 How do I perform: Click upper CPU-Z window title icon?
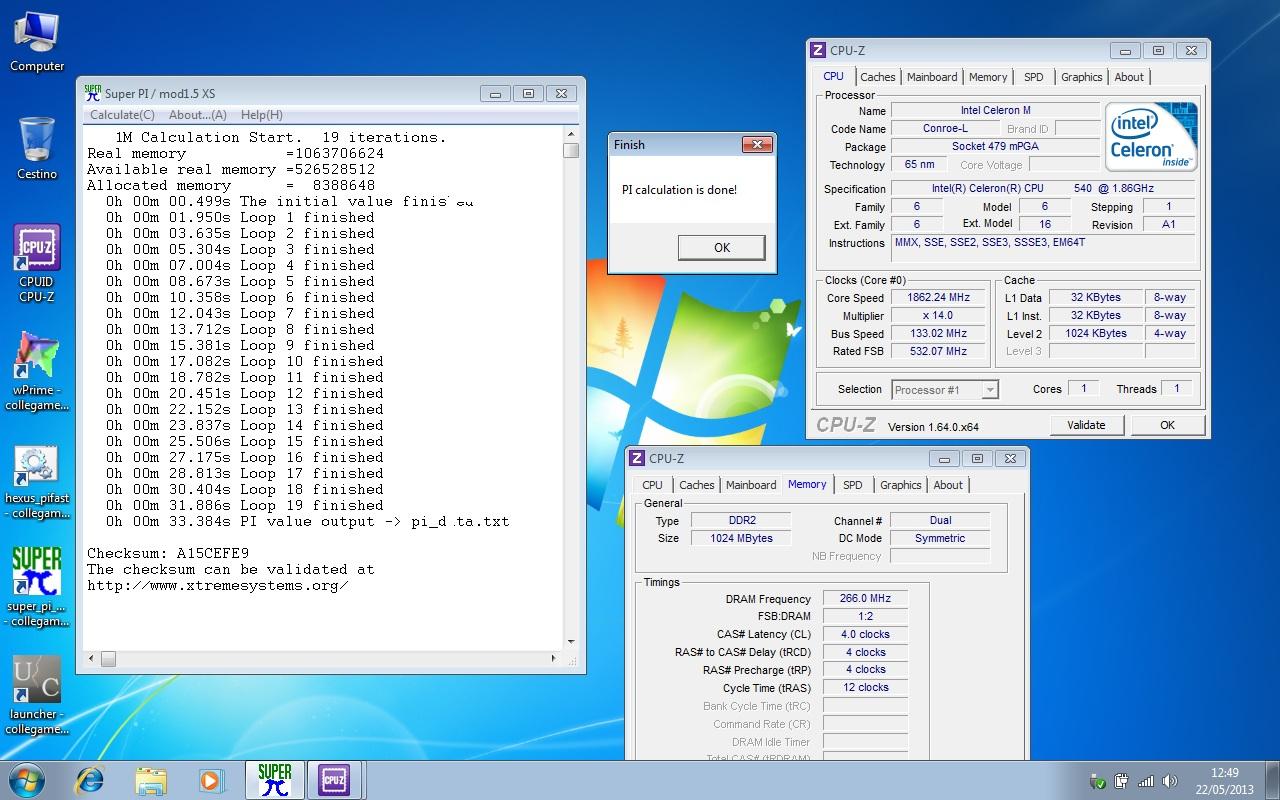pos(818,51)
